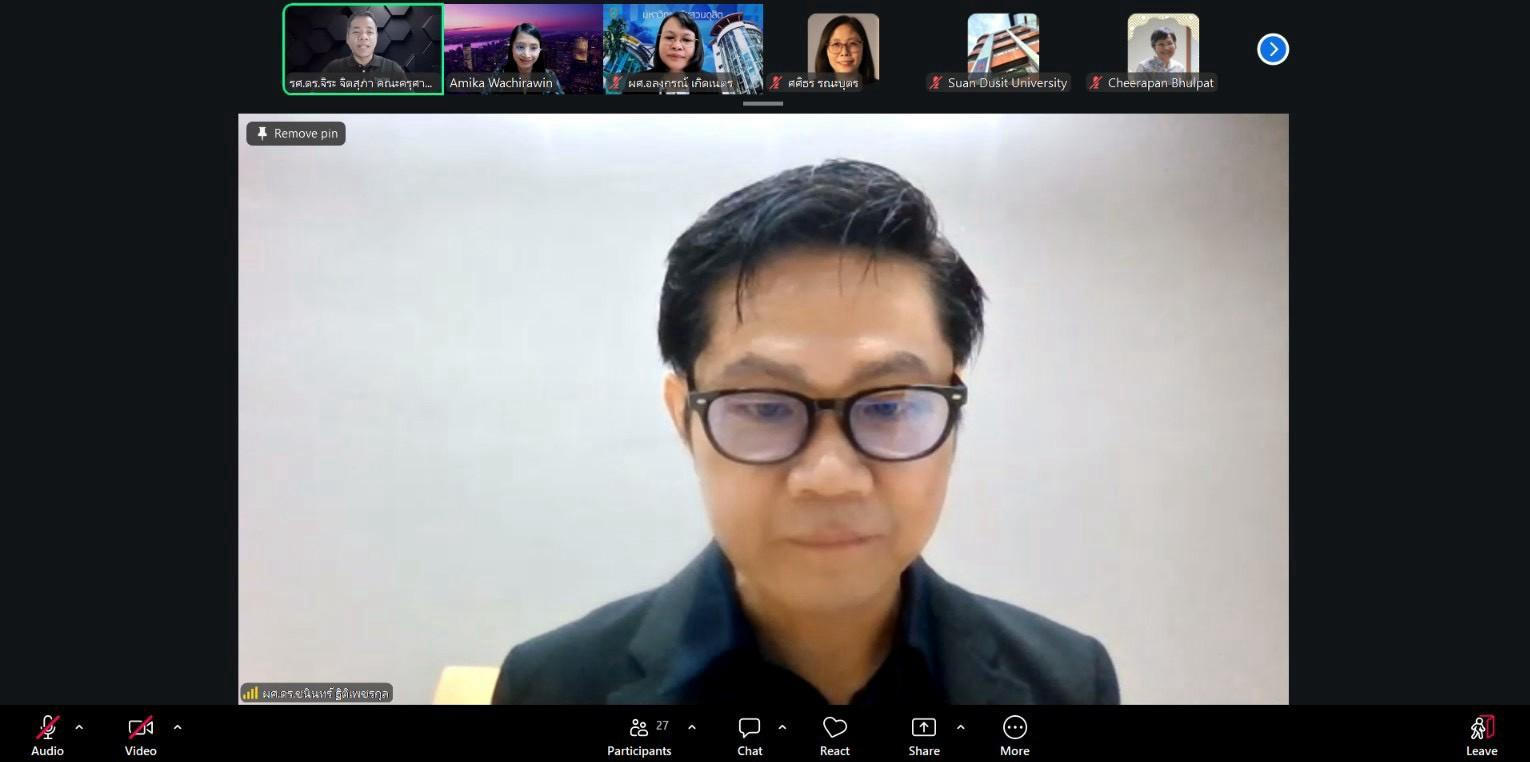Click the participant count "27"
This screenshot has width=1530, height=762.
[x=662, y=725]
